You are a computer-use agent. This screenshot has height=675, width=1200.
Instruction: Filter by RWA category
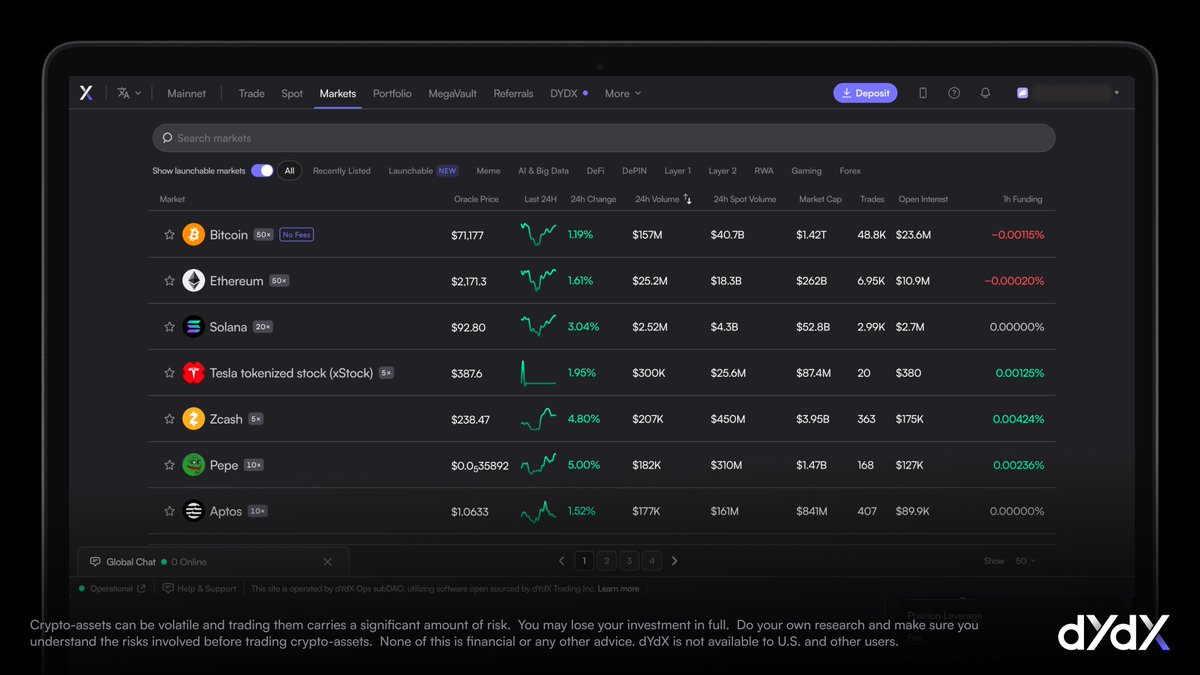click(764, 171)
